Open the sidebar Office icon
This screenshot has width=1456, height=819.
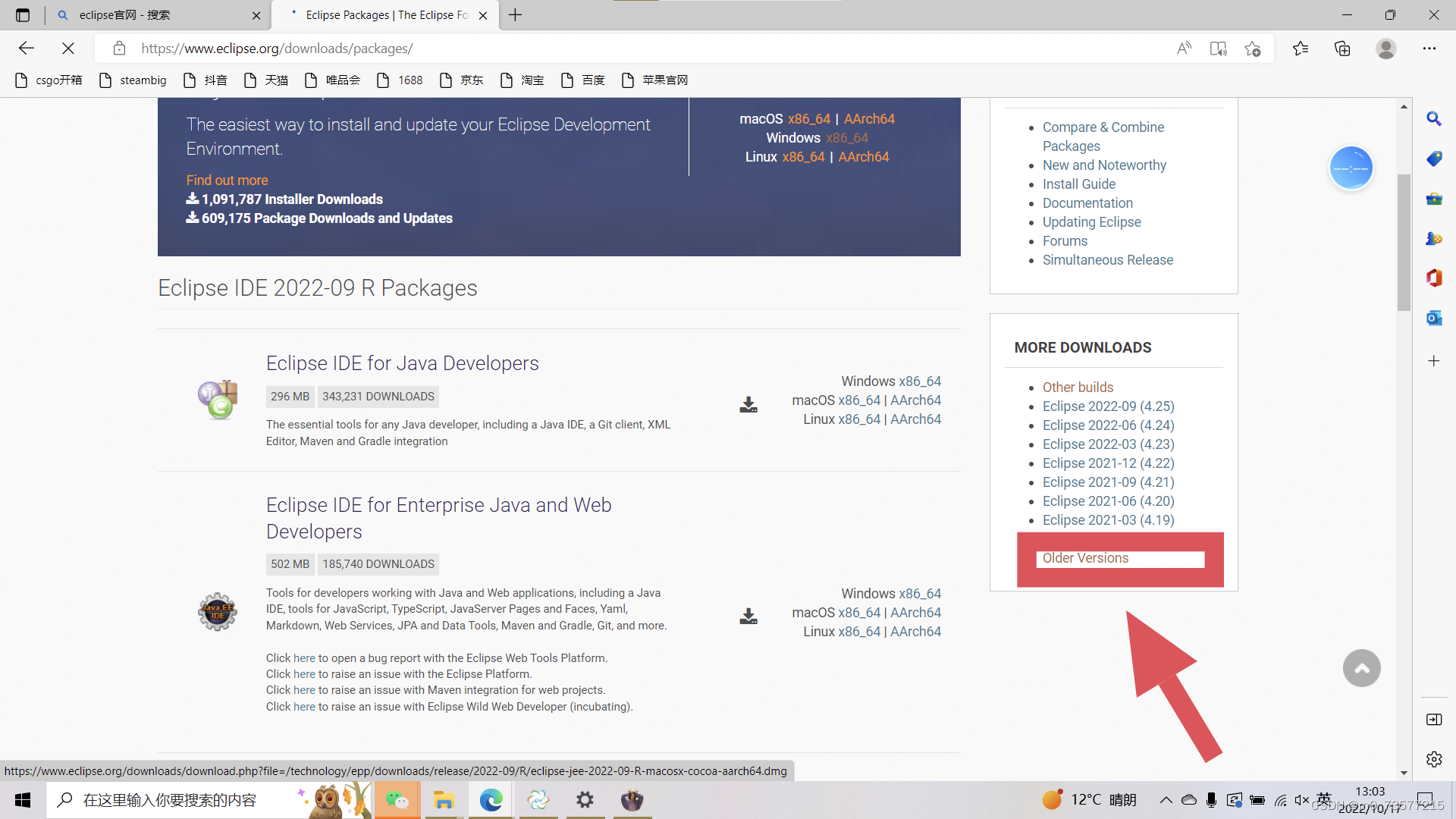coord(1434,278)
